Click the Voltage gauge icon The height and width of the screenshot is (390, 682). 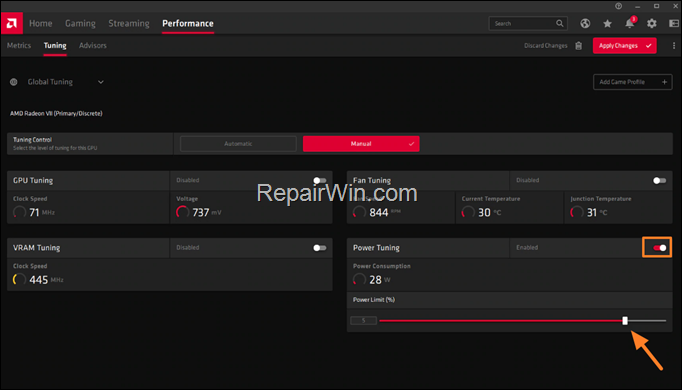pos(182,212)
